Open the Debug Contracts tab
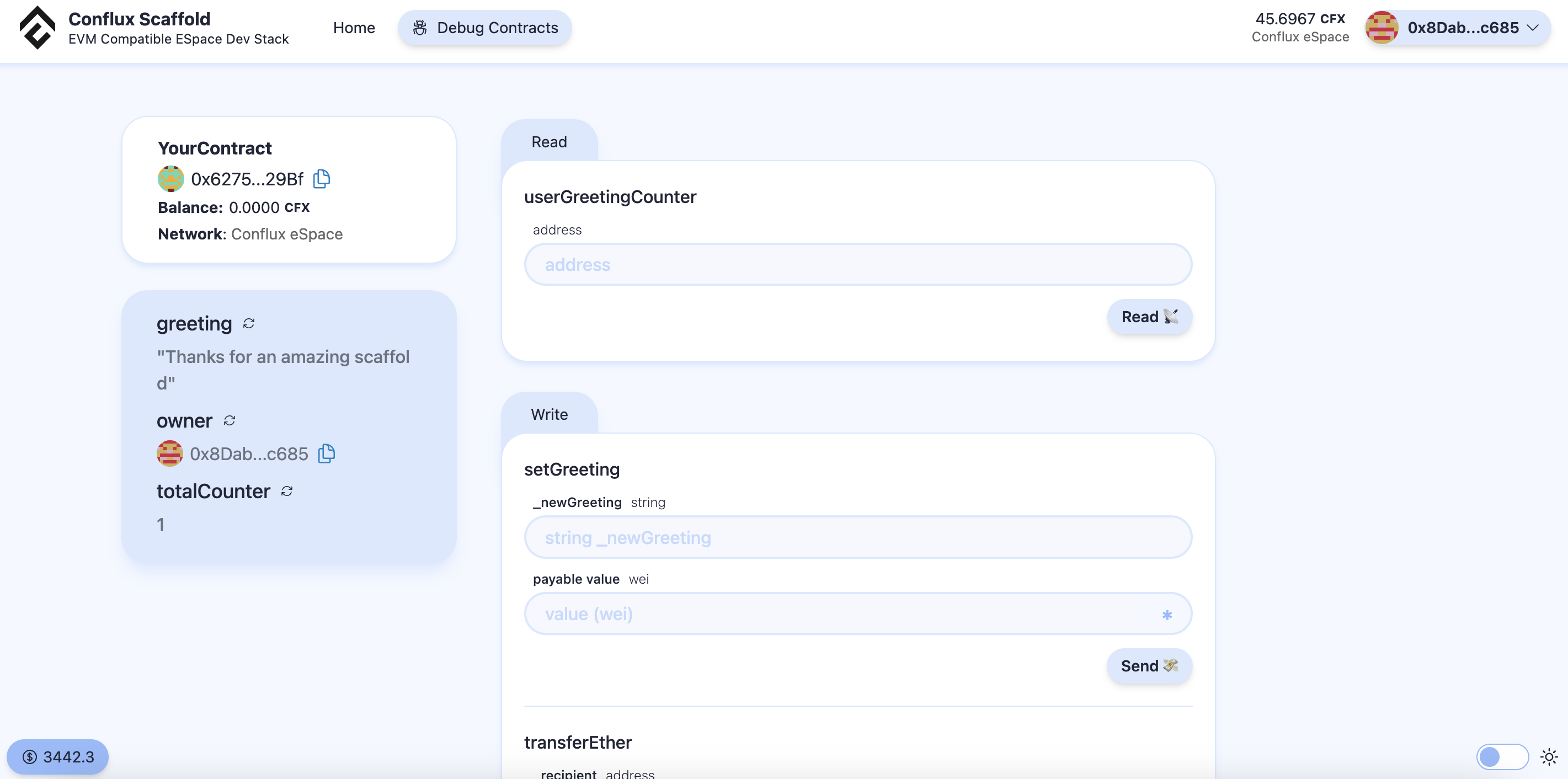 (484, 28)
